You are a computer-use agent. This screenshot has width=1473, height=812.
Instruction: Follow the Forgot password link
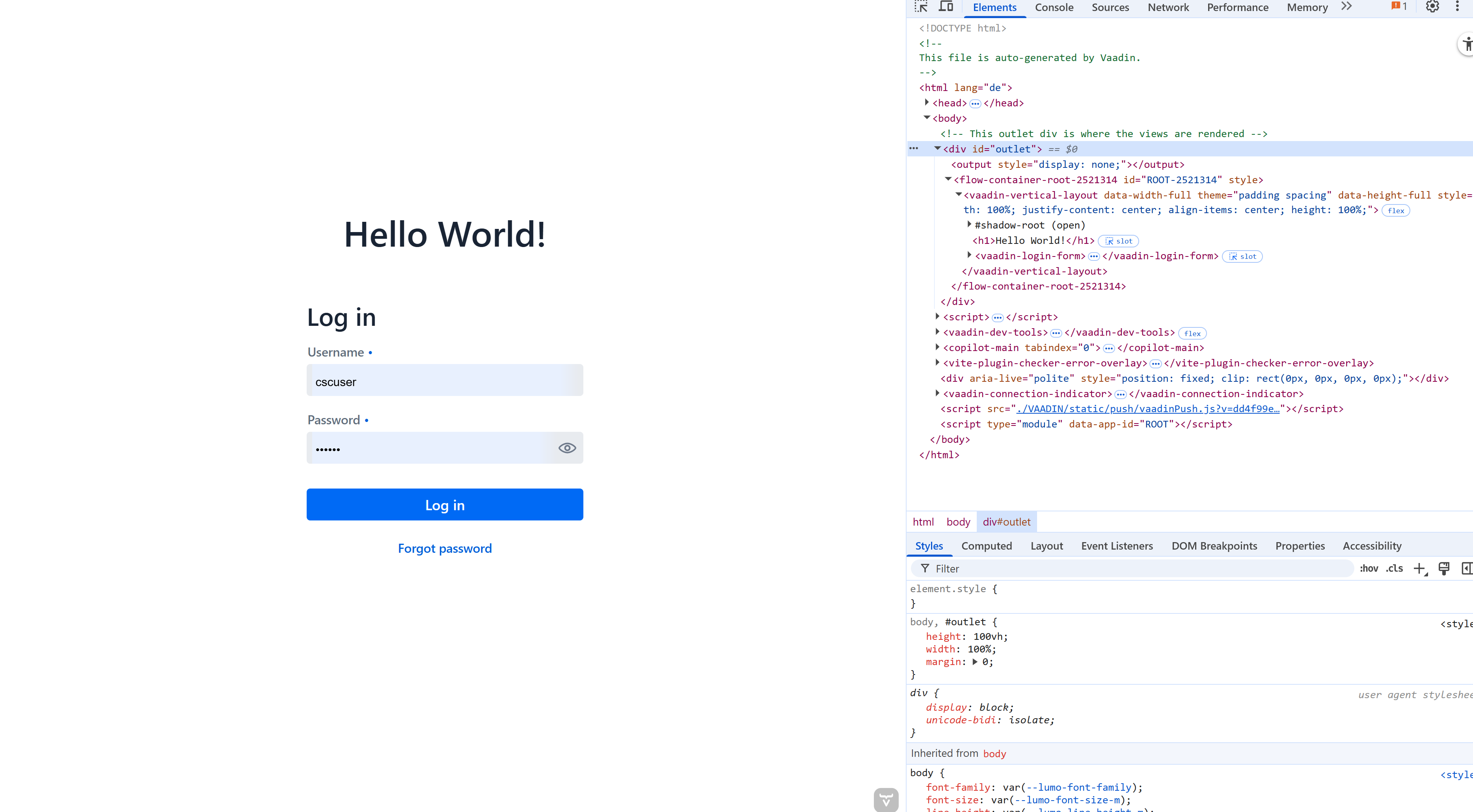[444, 548]
